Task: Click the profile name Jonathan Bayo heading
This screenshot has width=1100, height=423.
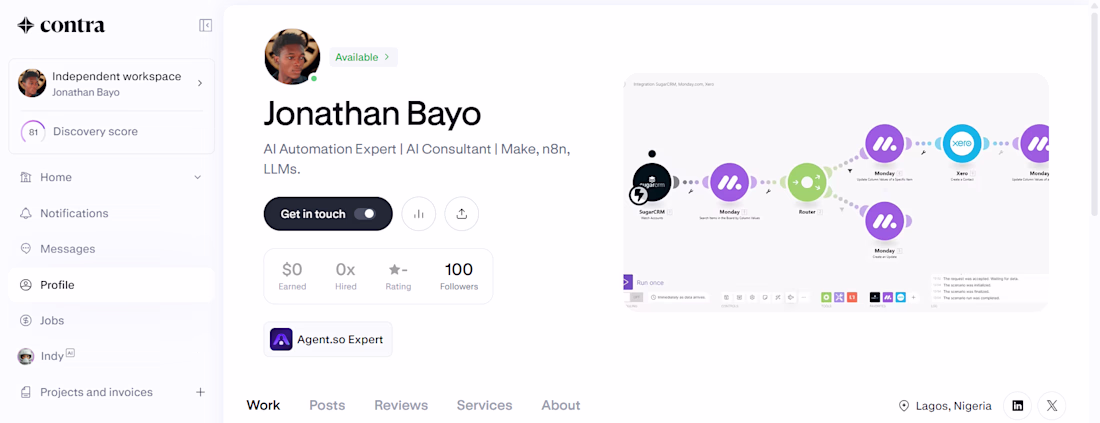Action: [x=372, y=113]
